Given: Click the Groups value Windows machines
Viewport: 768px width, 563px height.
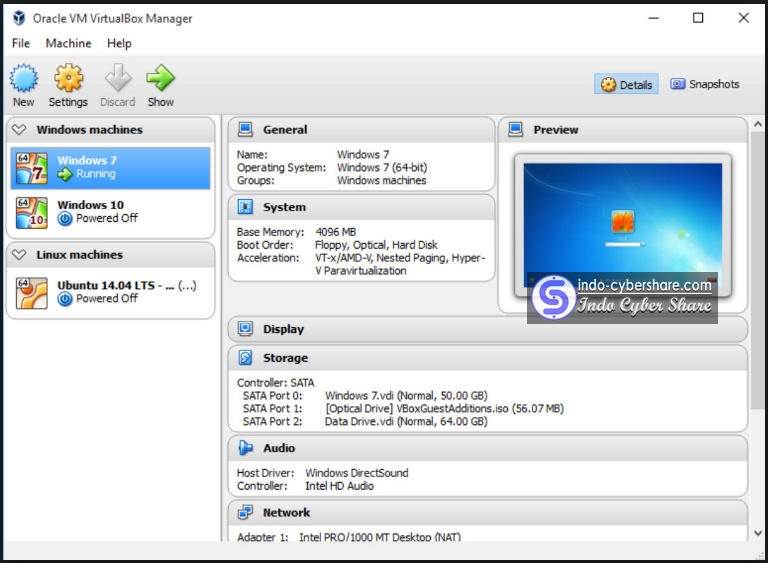Looking at the screenshot, I should click(x=382, y=180).
